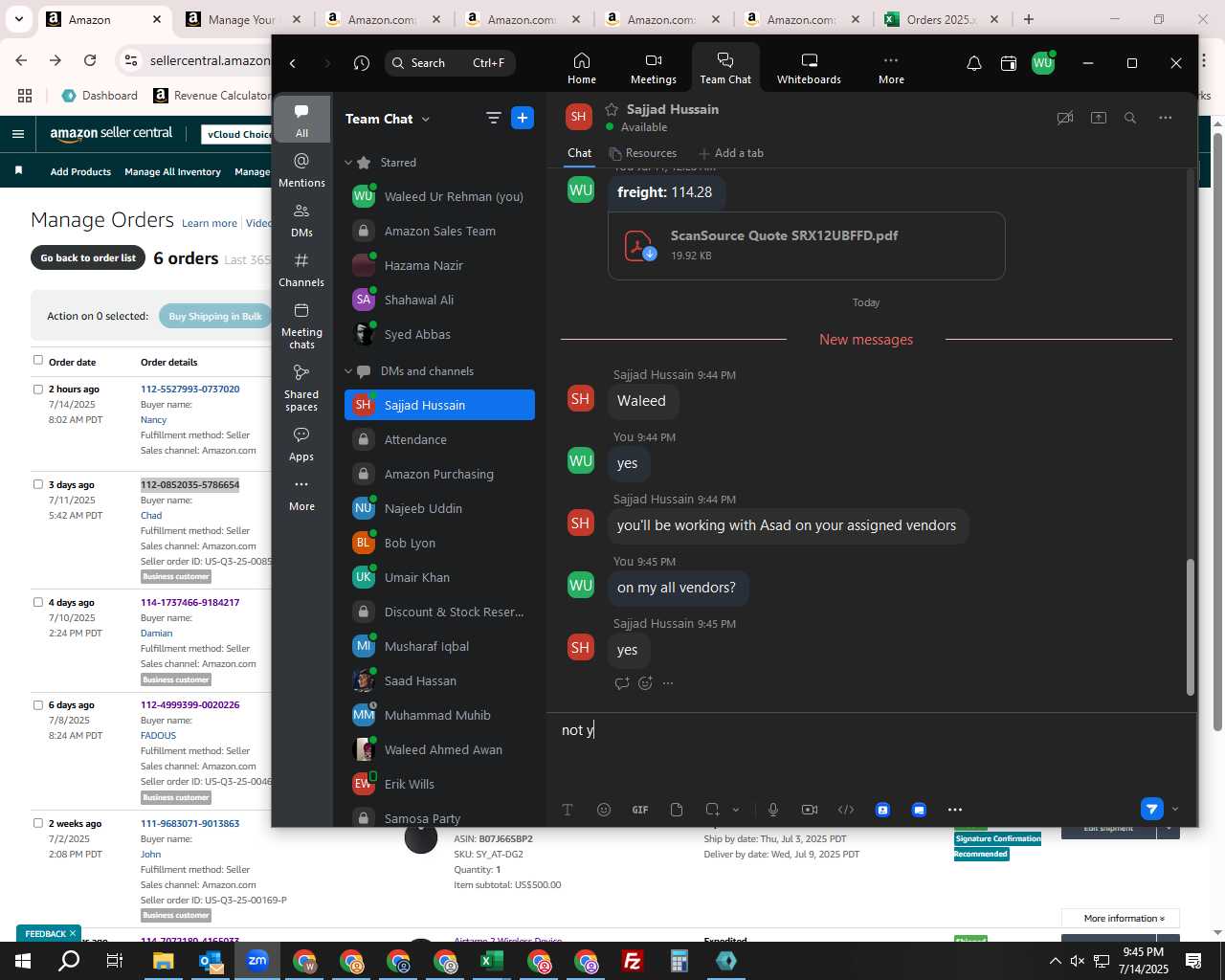Go back using the Zoom back arrow
The image size is (1225, 980).
coord(293,63)
